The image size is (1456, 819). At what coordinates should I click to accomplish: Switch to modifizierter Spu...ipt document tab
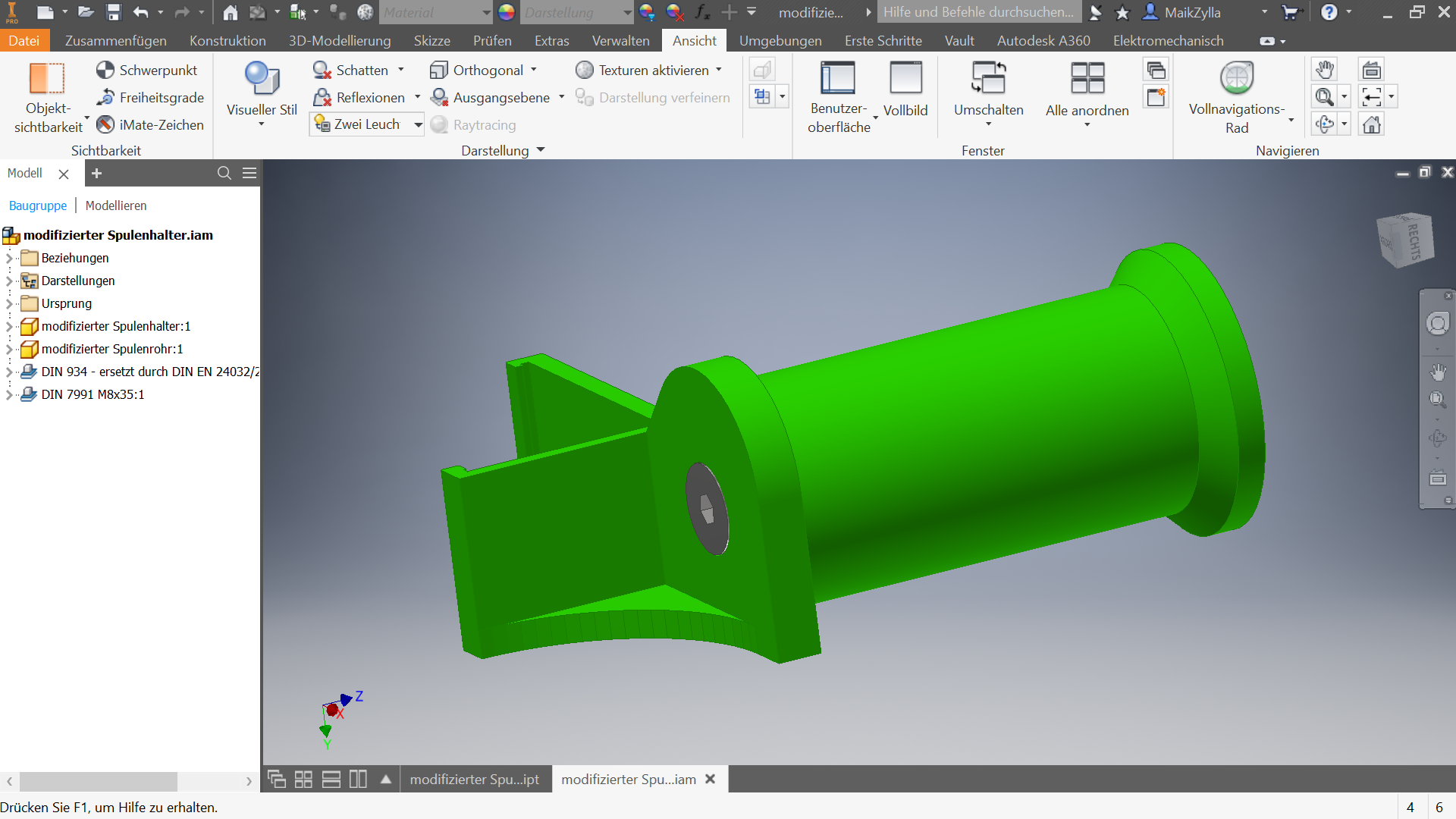[x=475, y=779]
